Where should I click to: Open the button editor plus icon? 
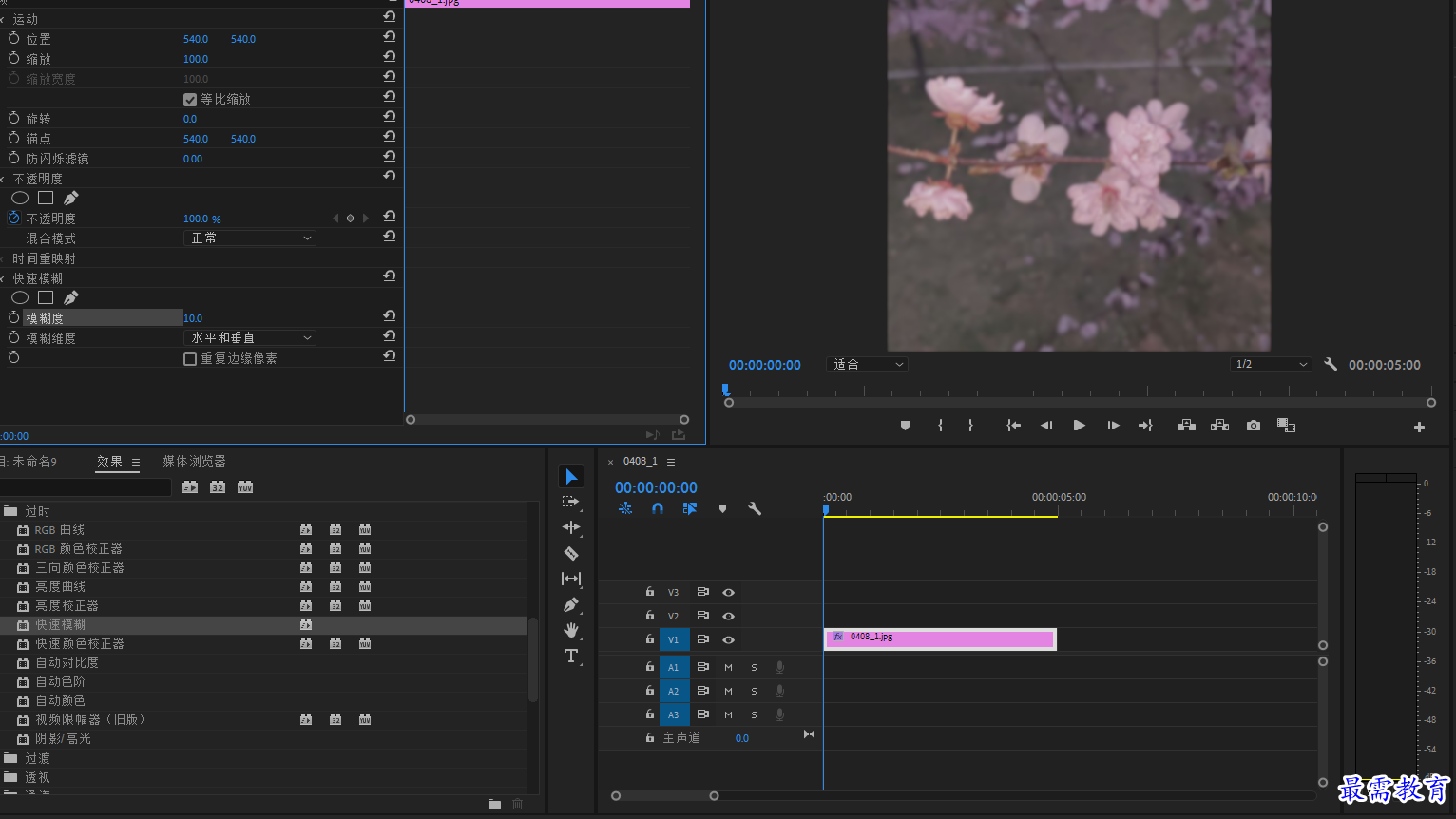(x=1419, y=428)
